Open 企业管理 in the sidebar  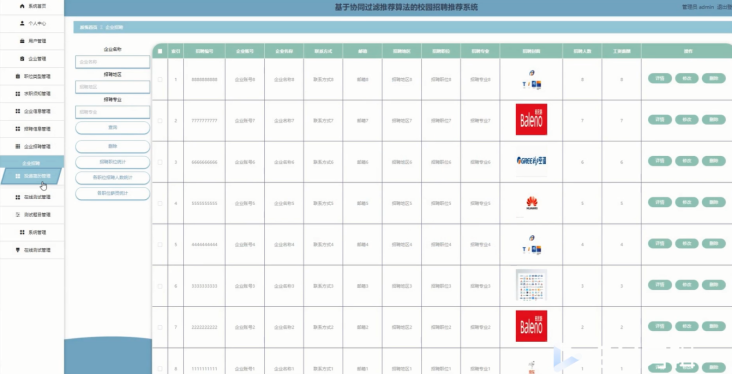tap(32, 59)
